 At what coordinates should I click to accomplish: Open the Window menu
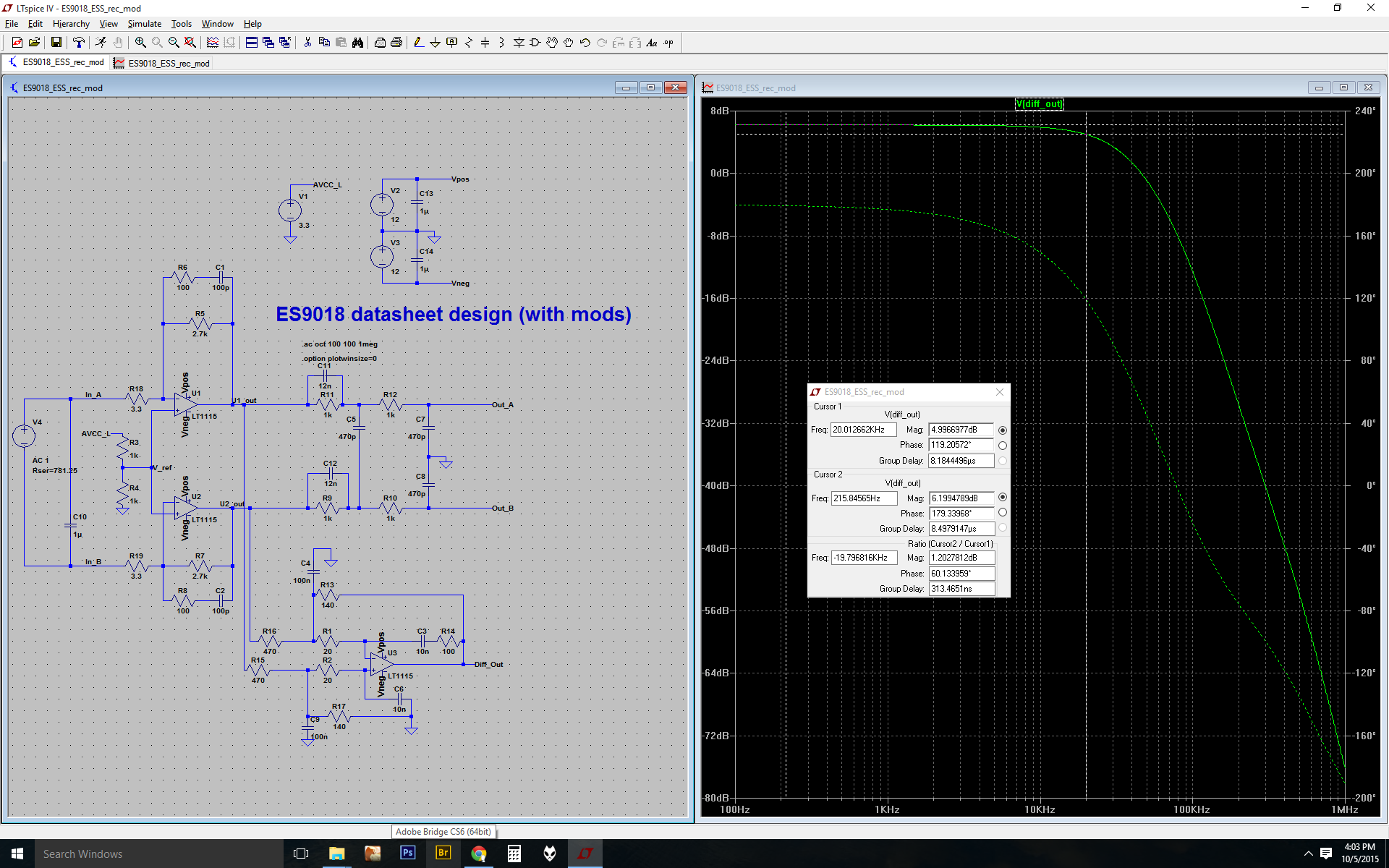[217, 24]
